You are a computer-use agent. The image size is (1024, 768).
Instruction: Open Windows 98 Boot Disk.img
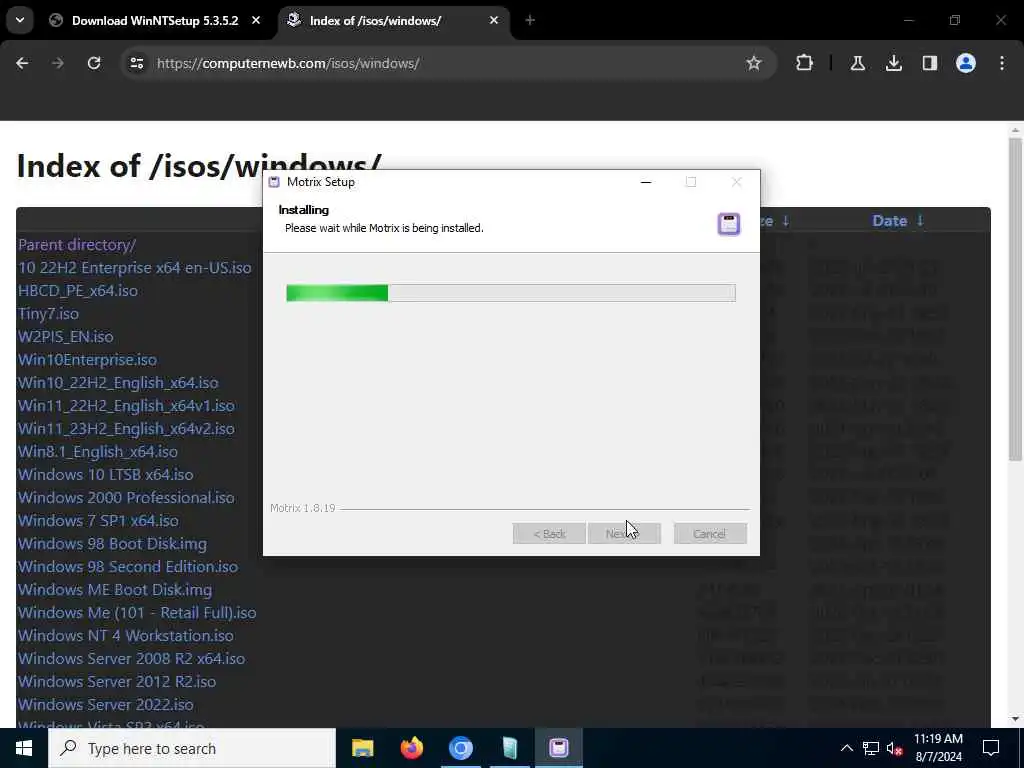point(112,544)
